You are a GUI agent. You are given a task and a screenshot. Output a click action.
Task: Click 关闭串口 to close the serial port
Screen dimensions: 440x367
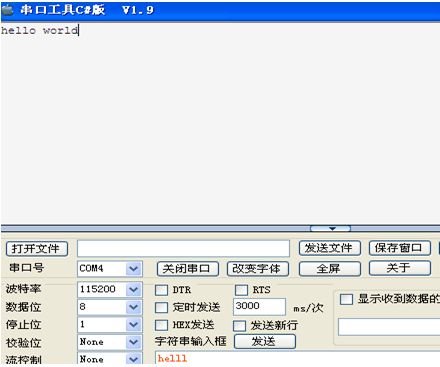(x=188, y=269)
